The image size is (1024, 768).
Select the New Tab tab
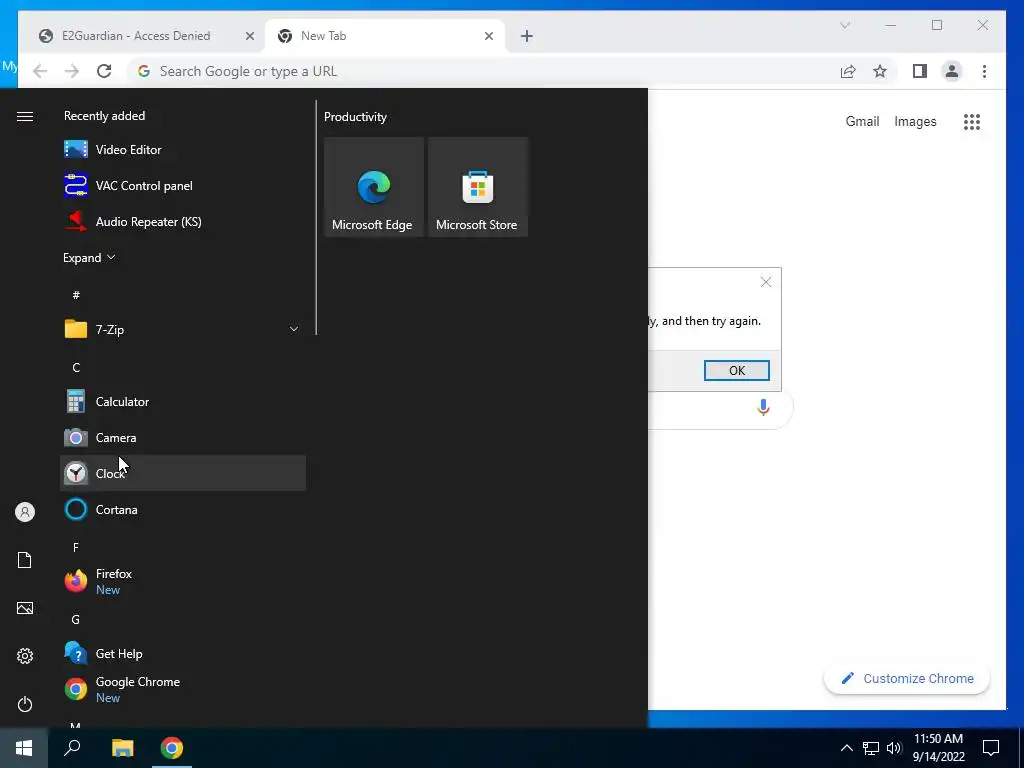[x=385, y=36]
